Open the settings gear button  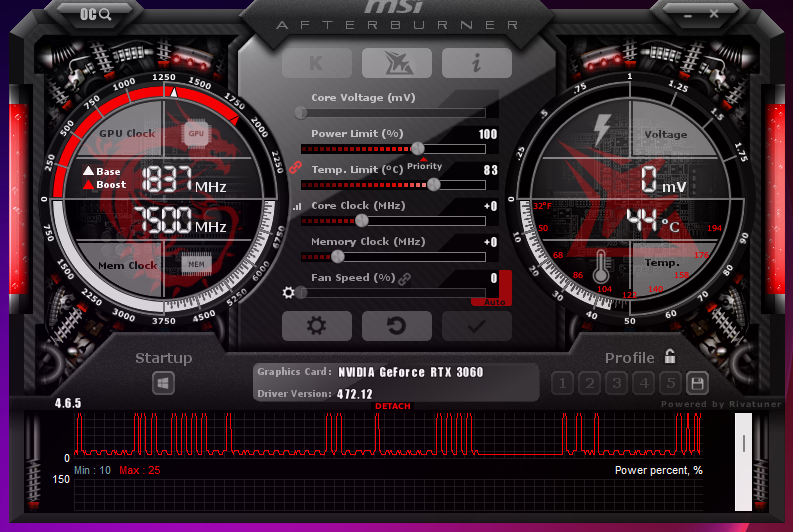(x=317, y=326)
